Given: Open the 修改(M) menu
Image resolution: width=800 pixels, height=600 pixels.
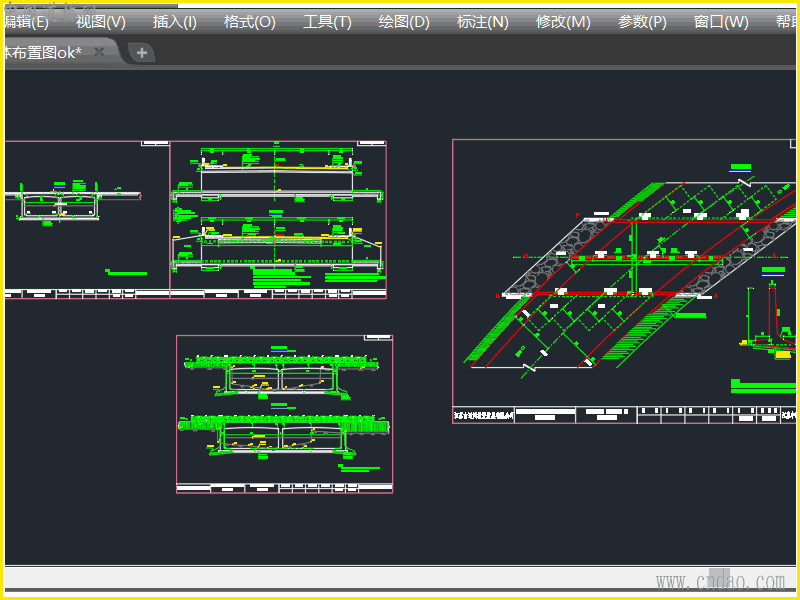Looking at the screenshot, I should 563,22.
